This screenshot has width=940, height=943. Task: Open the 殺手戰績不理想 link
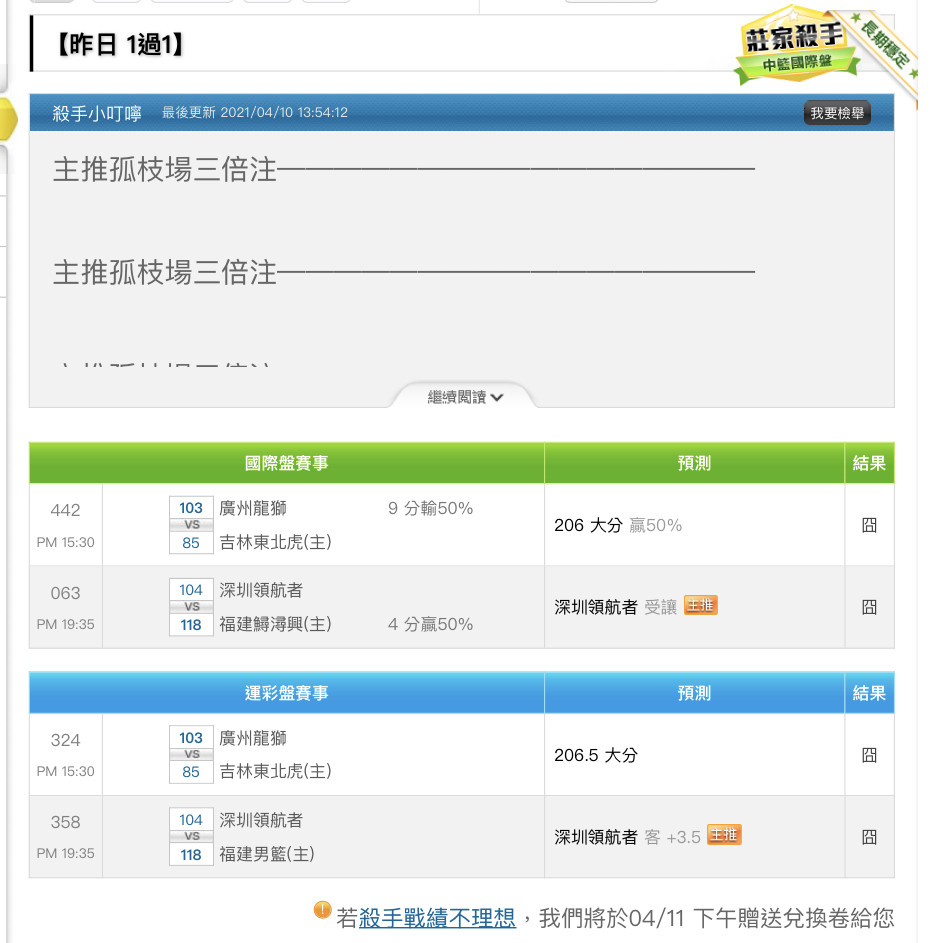coord(437,918)
